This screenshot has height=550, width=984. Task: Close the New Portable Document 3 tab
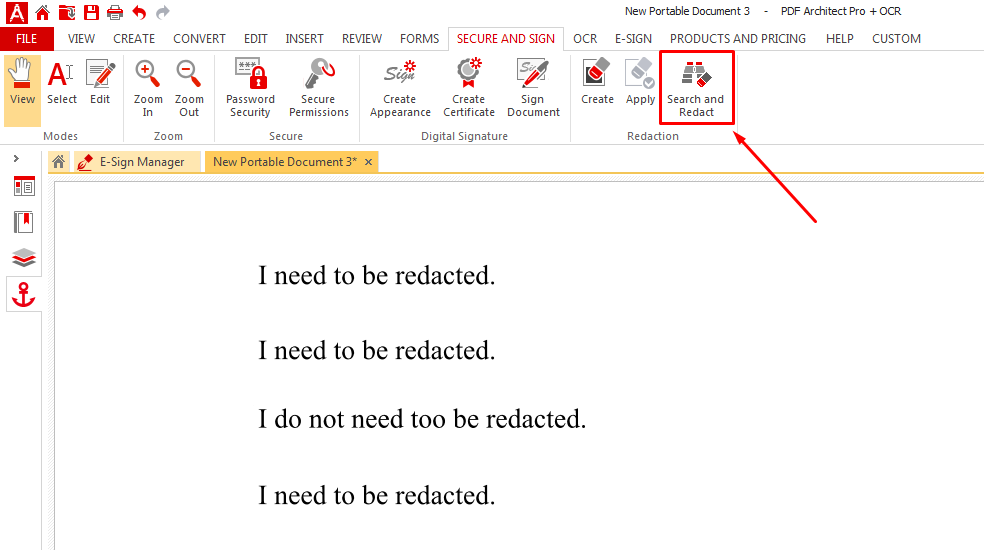(x=368, y=162)
